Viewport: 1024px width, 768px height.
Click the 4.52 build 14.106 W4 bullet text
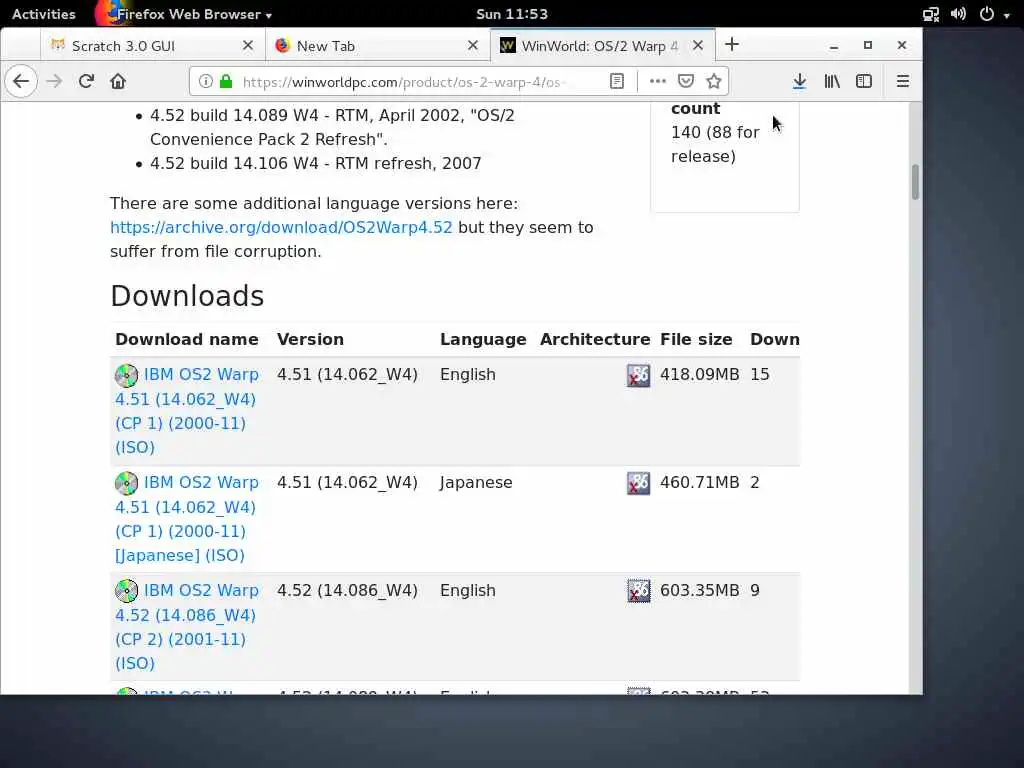tap(315, 163)
